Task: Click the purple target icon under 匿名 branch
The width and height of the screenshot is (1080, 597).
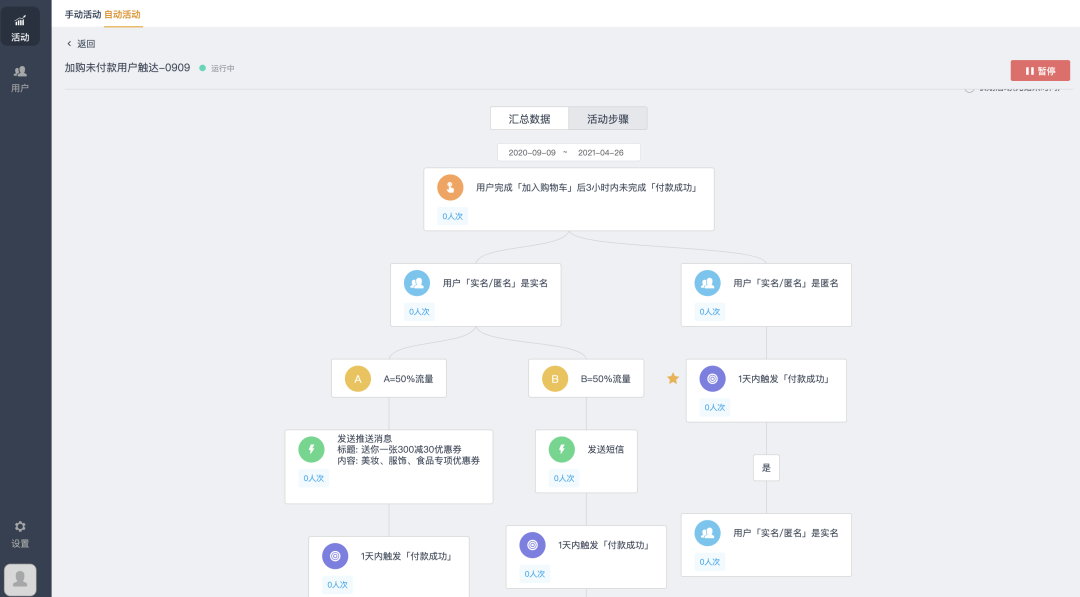Action: click(712, 379)
